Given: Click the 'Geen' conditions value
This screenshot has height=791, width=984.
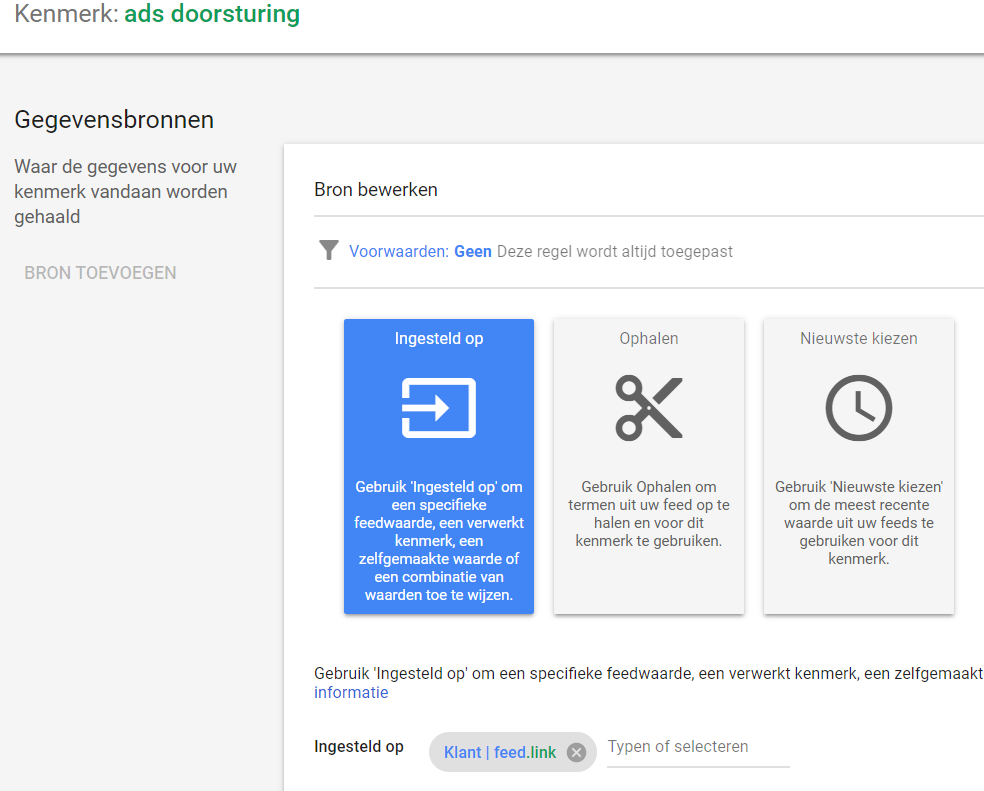Looking at the screenshot, I should click(473, 252).
